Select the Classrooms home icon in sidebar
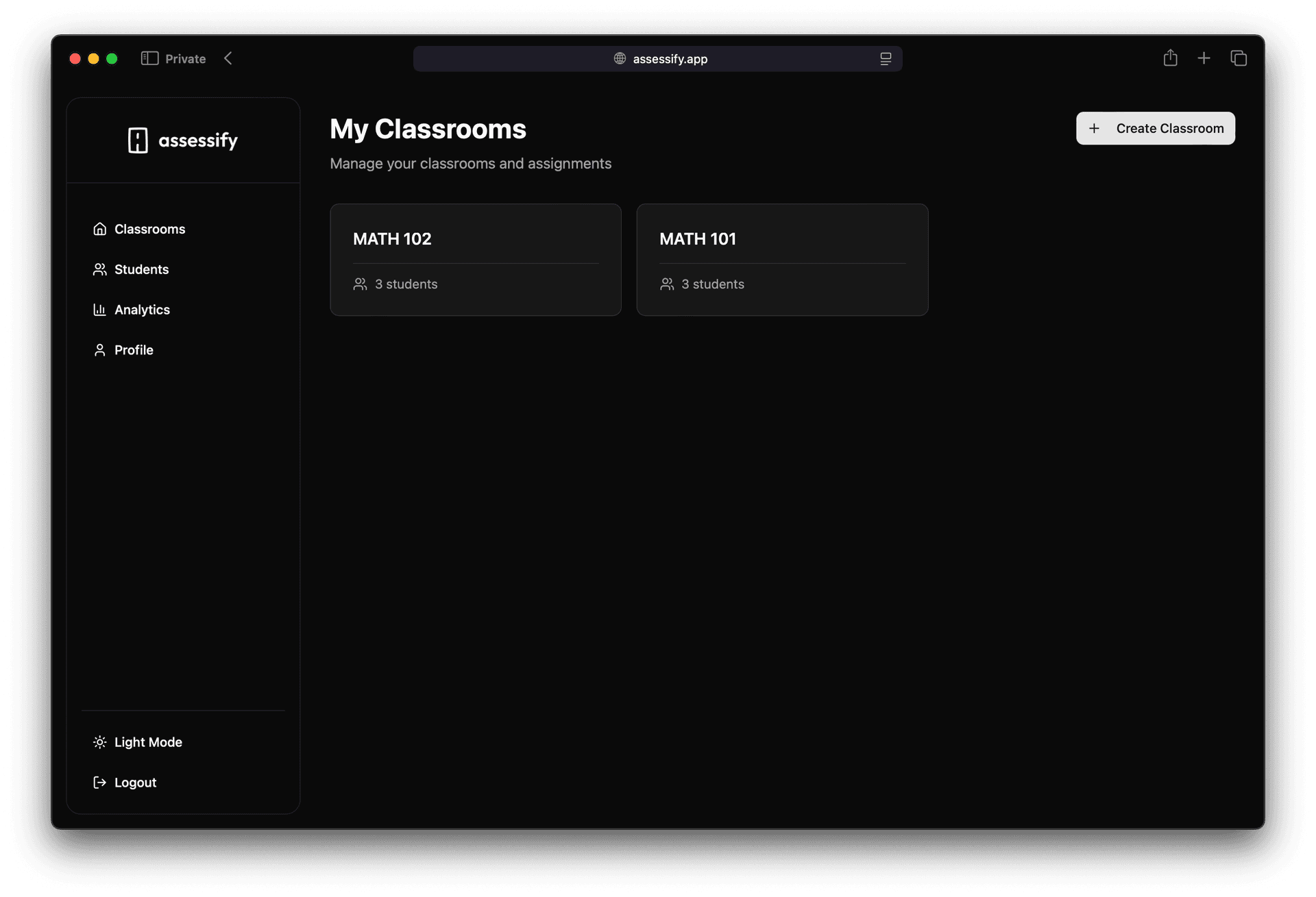Viewport: 1316px width, 897px height. [100, 229]
